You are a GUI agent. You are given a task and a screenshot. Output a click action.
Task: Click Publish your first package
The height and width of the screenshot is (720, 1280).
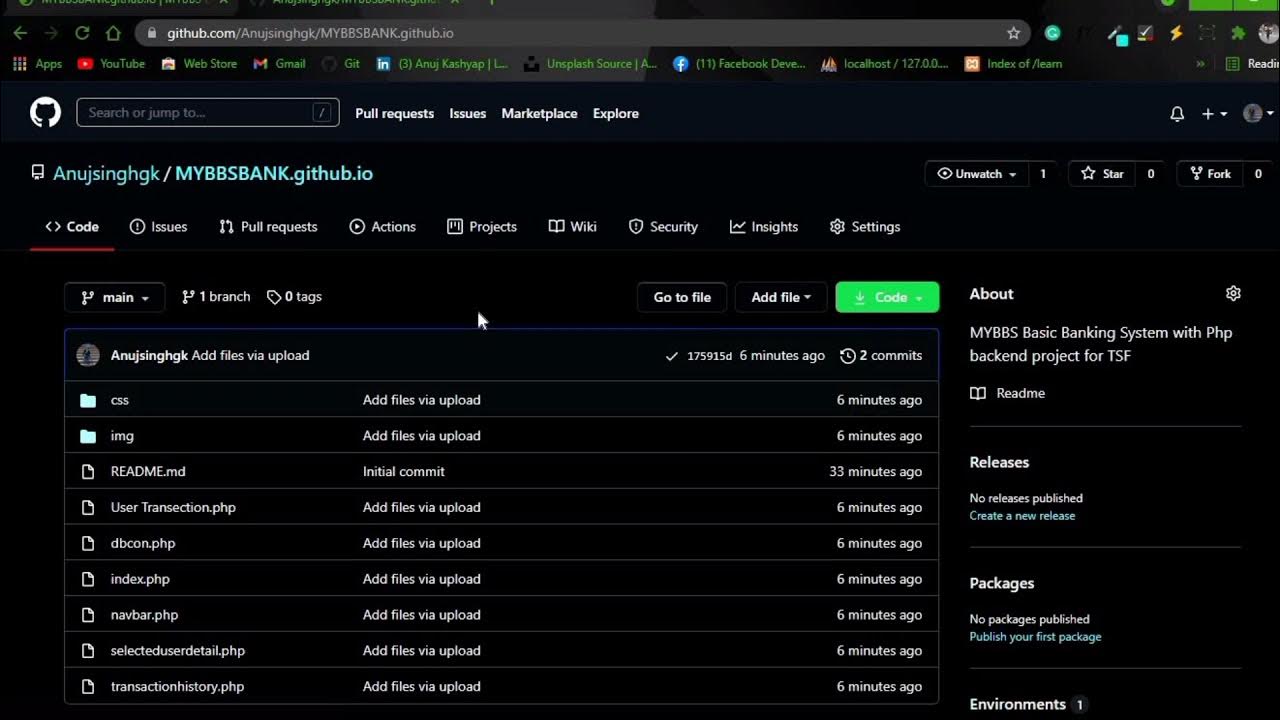click(x=1035, y=637)
